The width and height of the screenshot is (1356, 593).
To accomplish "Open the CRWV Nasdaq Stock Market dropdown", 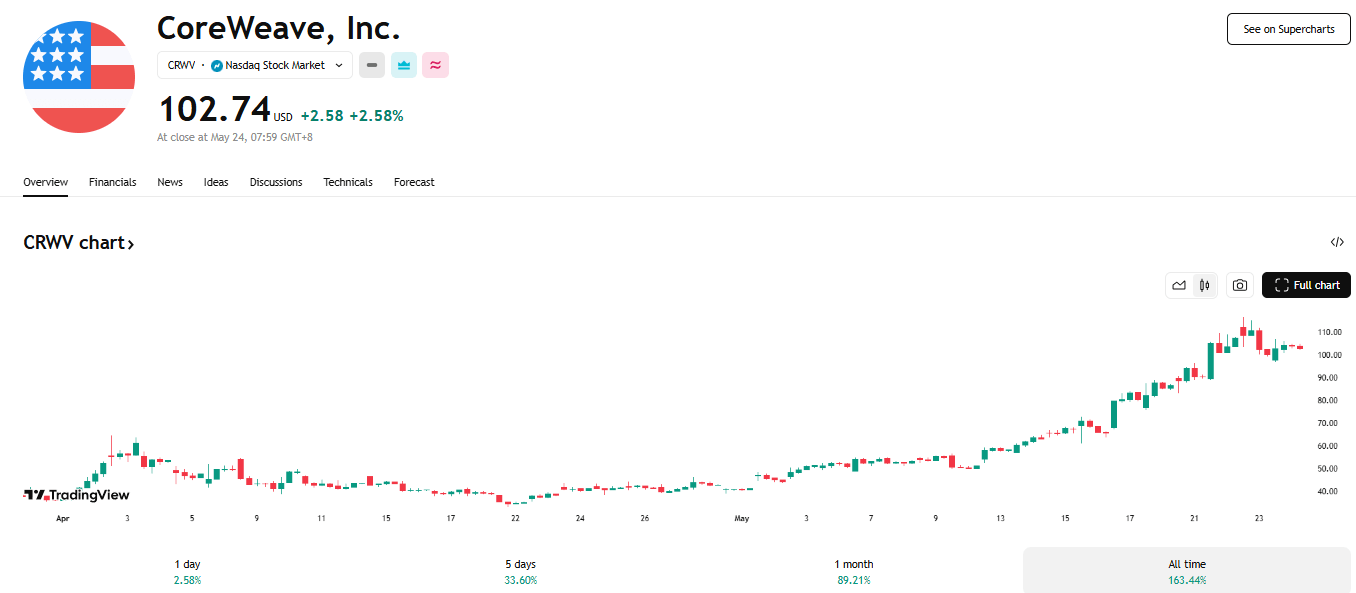I will [x=255, y=65].
